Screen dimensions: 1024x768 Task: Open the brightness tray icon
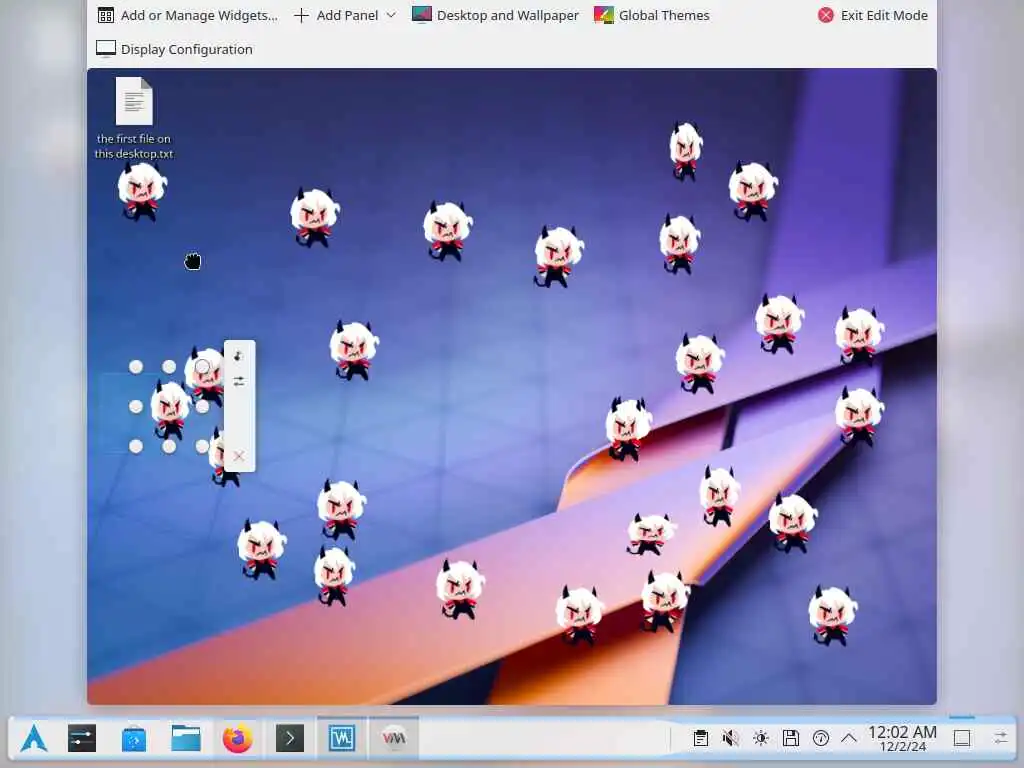761,739
